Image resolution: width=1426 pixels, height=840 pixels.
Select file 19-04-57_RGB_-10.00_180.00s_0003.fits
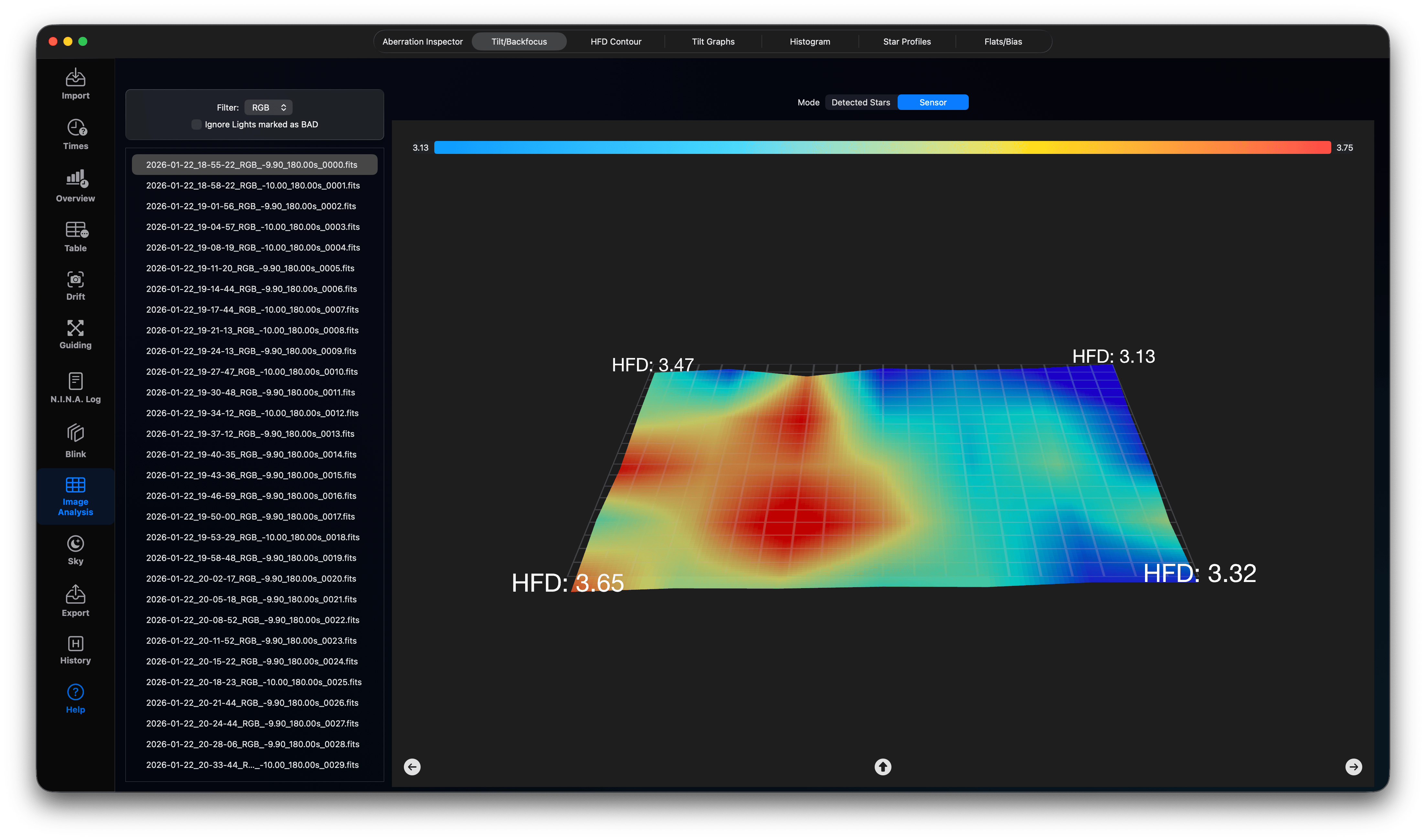[x=254, y=227]
